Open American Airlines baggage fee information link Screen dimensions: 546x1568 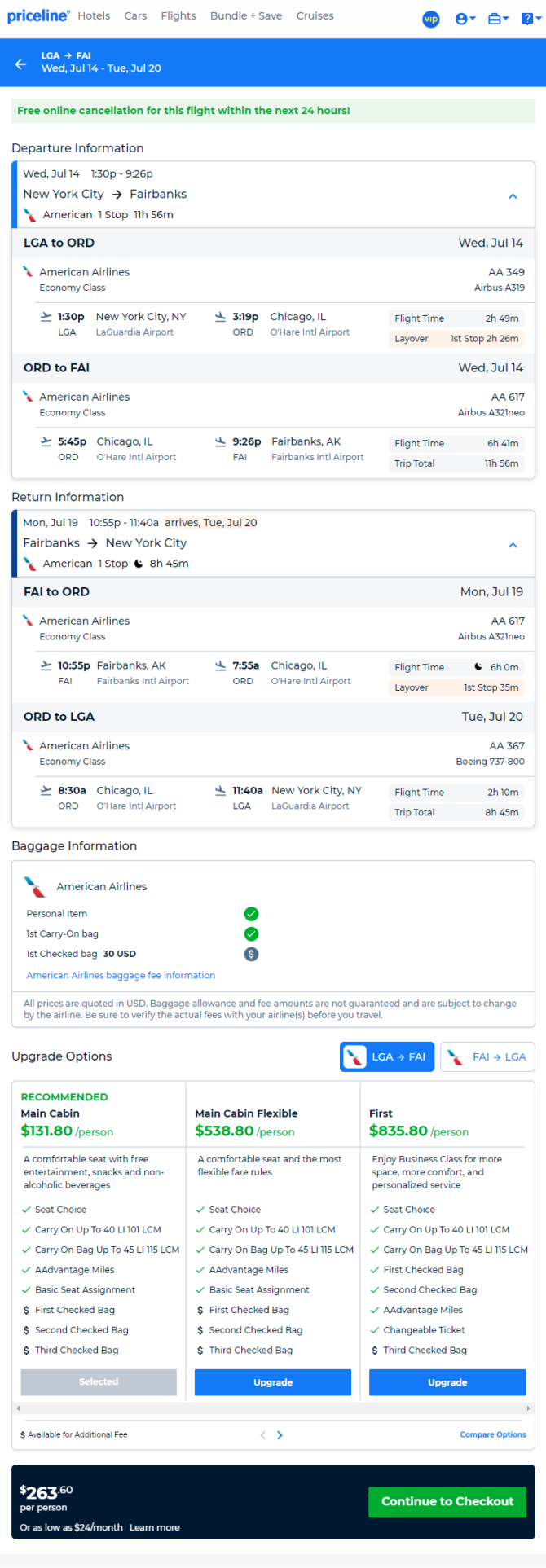[x=121, y=975]
